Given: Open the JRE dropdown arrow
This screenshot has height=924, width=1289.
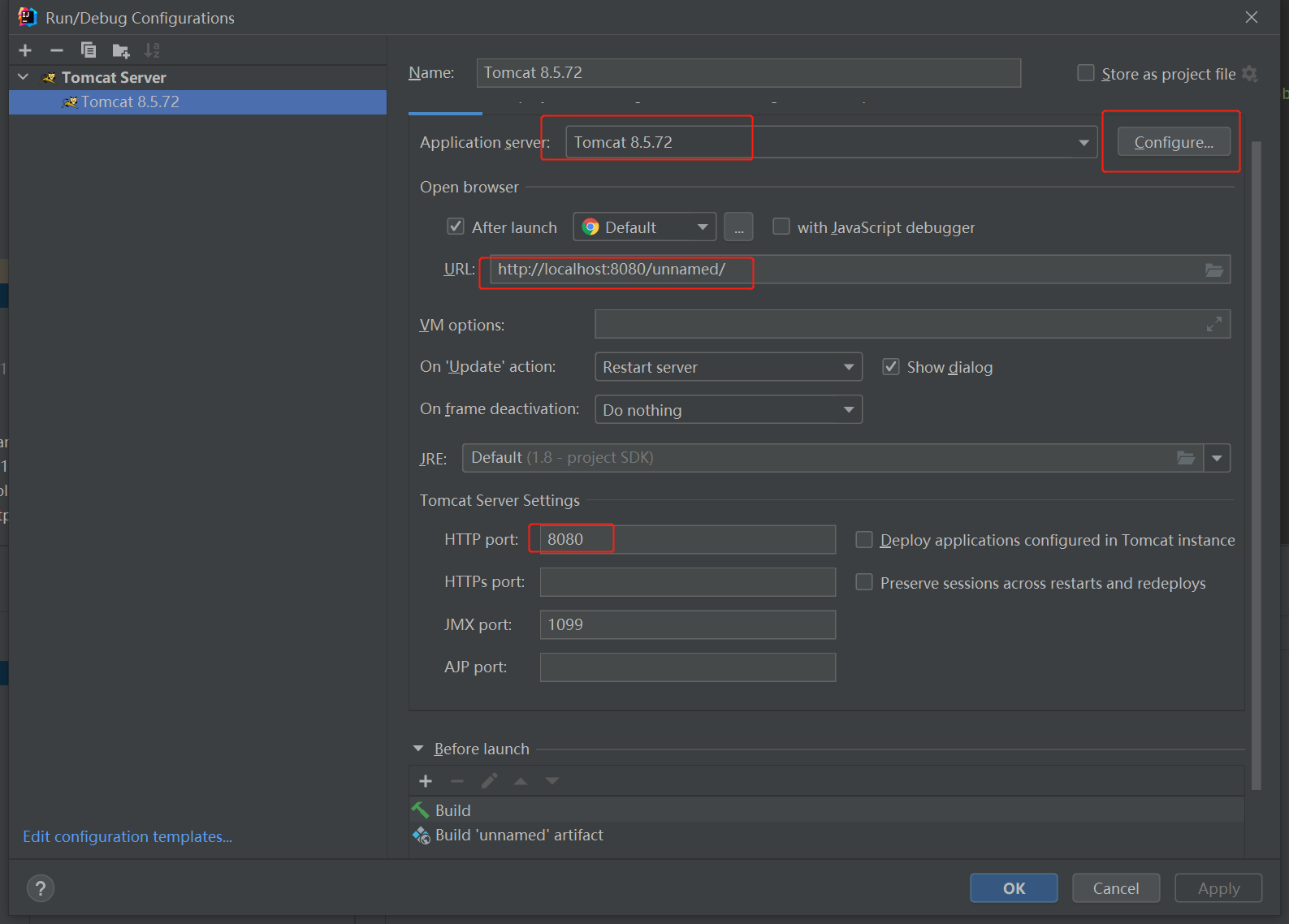Looking at the screenshot, I should (1217, 458).
